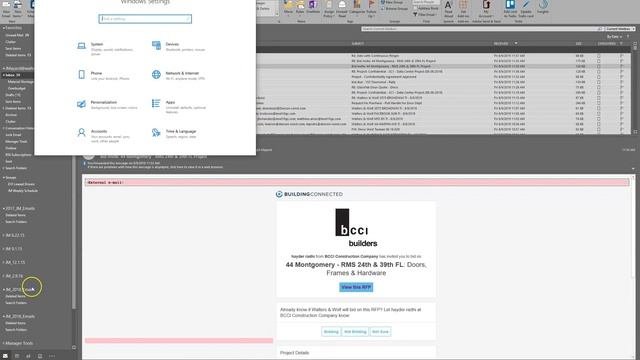Sort messages by Subject column header
The image size is (640, 360).
[358, 43]
